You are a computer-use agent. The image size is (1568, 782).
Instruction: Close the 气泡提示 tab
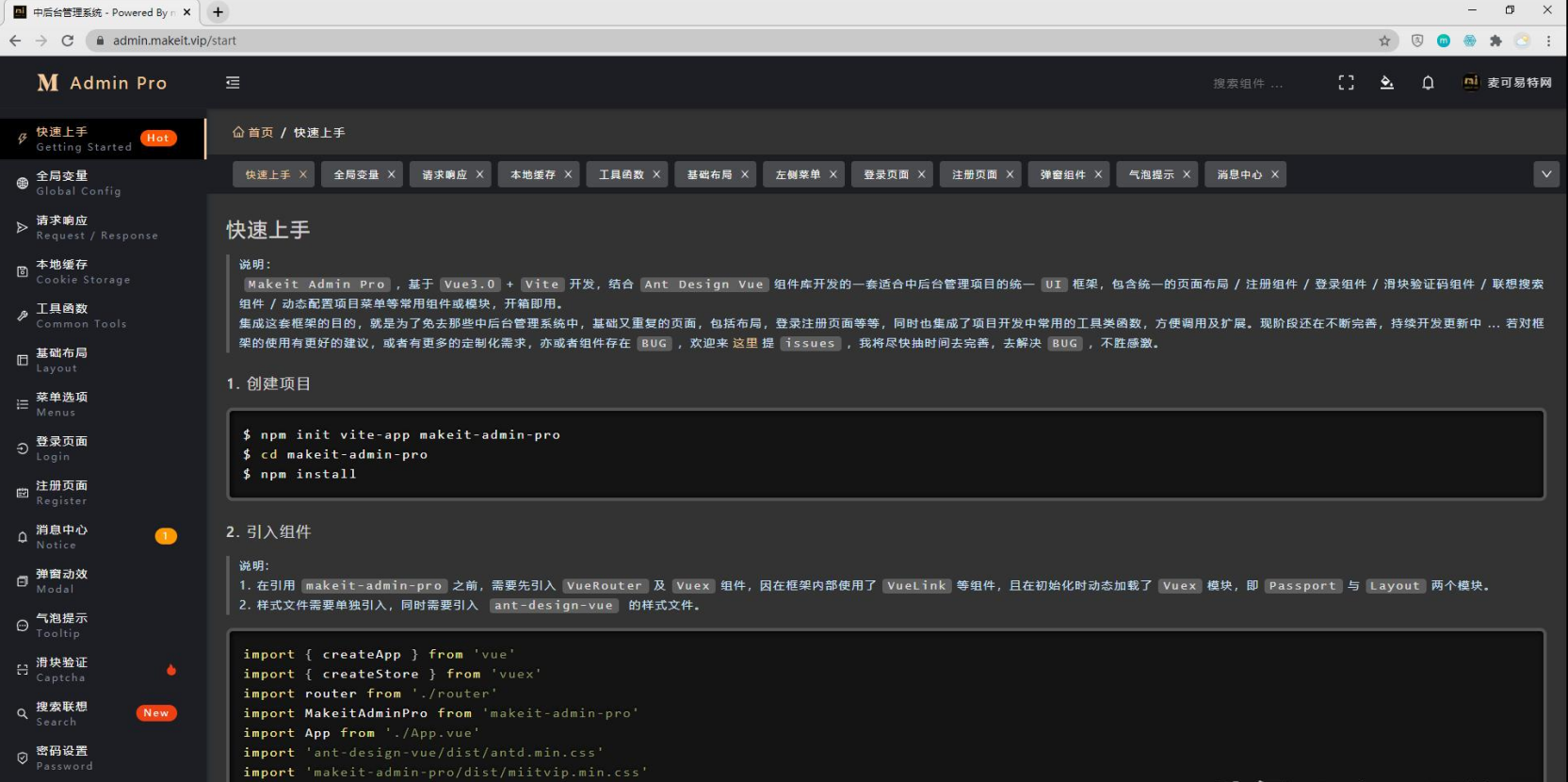(x=1187, y=174)
